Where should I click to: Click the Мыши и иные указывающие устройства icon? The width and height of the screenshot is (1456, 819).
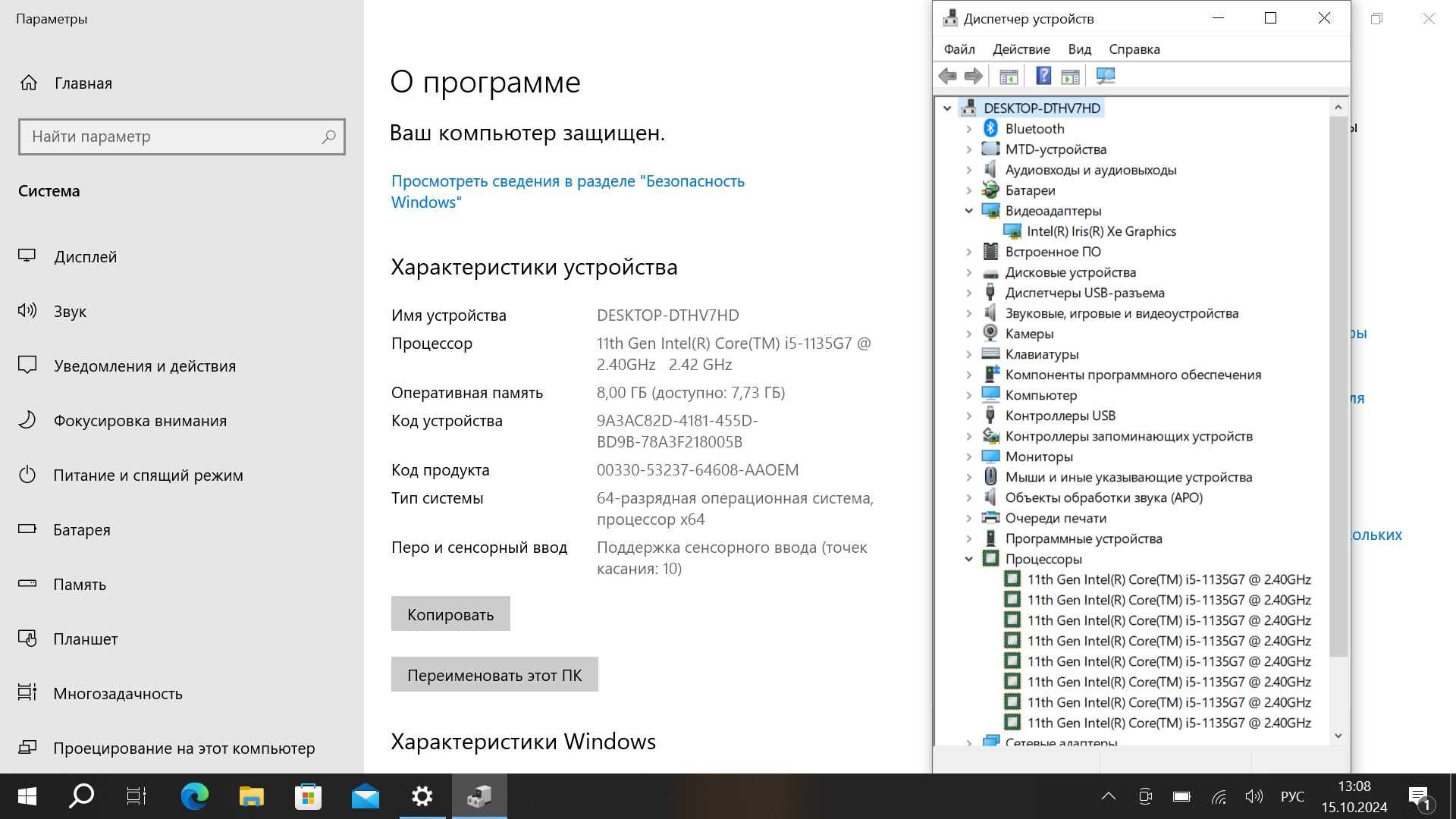click(990, 477)
